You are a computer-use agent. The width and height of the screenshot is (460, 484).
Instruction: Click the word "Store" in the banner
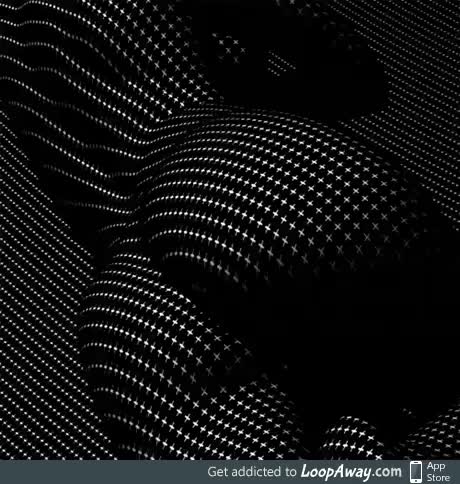pos(438,477)
